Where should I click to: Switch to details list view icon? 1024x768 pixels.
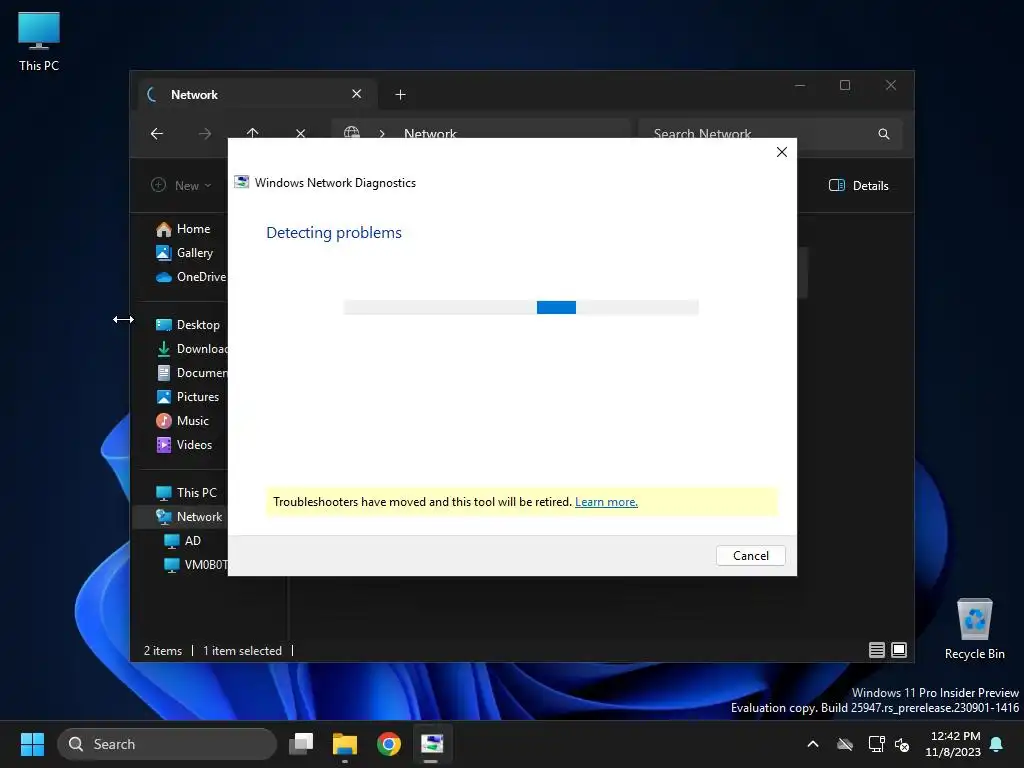pos(876,650)
